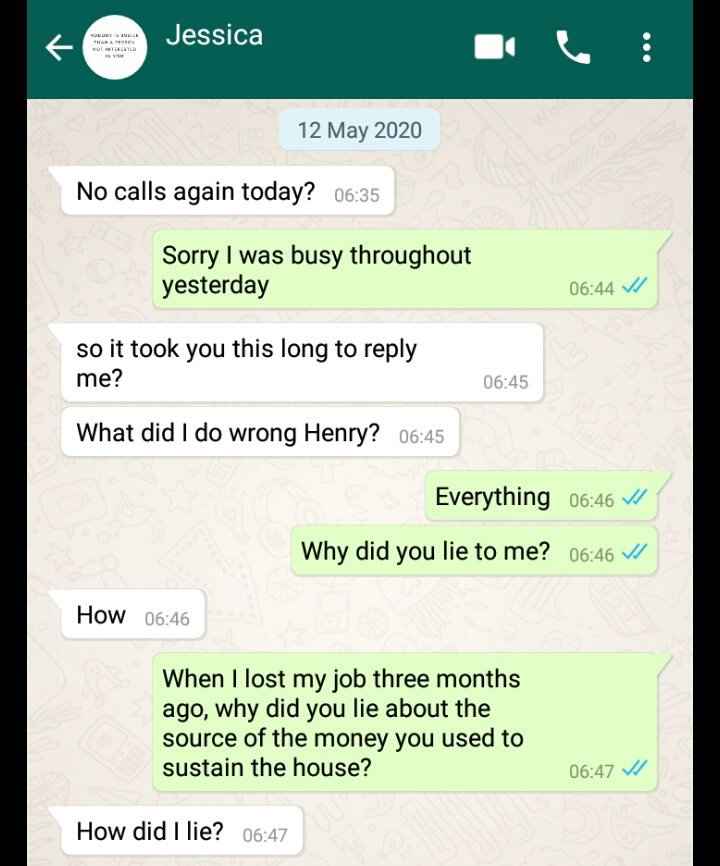Select 'What did I do wrong Henry?' message

click(260, 432)
